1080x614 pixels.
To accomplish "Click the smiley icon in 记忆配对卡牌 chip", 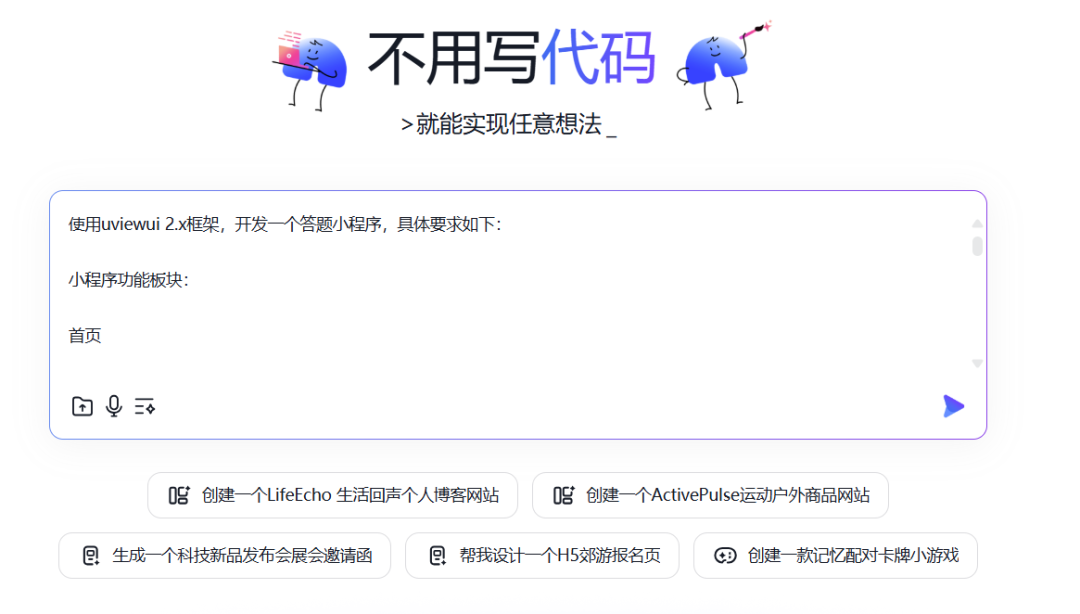I will point(723,555).
